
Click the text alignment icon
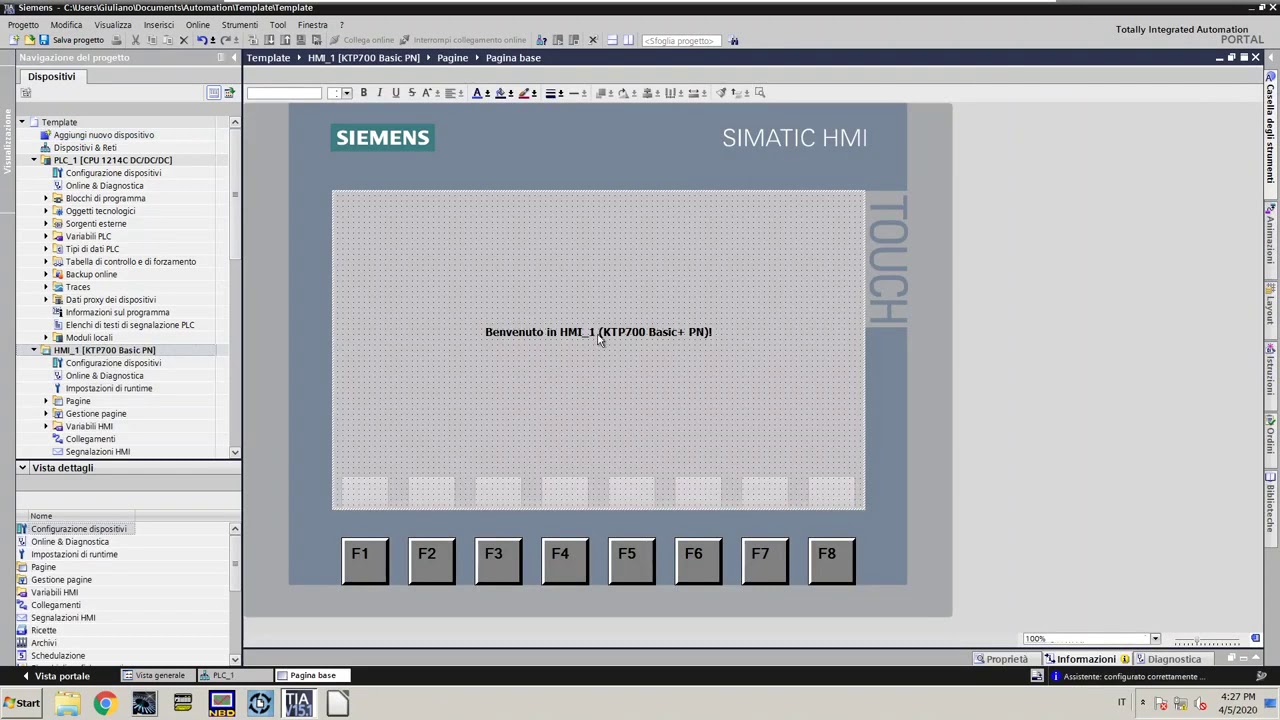(x=452, y=93)
